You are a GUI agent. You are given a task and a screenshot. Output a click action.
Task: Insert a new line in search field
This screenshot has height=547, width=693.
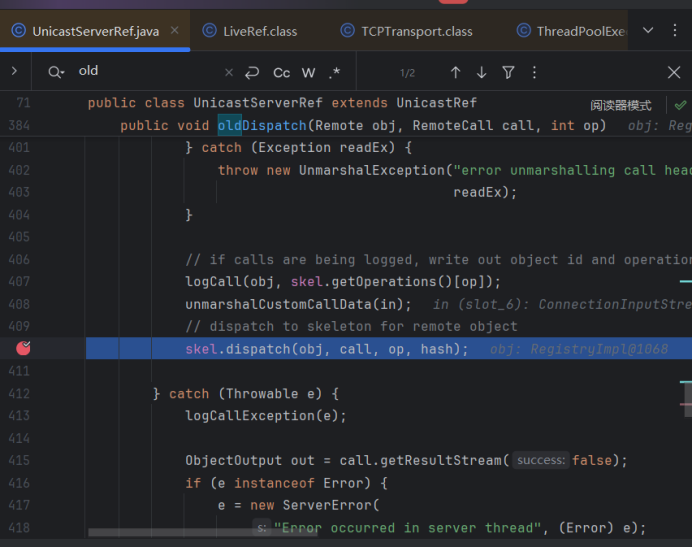tap(252, 72)
